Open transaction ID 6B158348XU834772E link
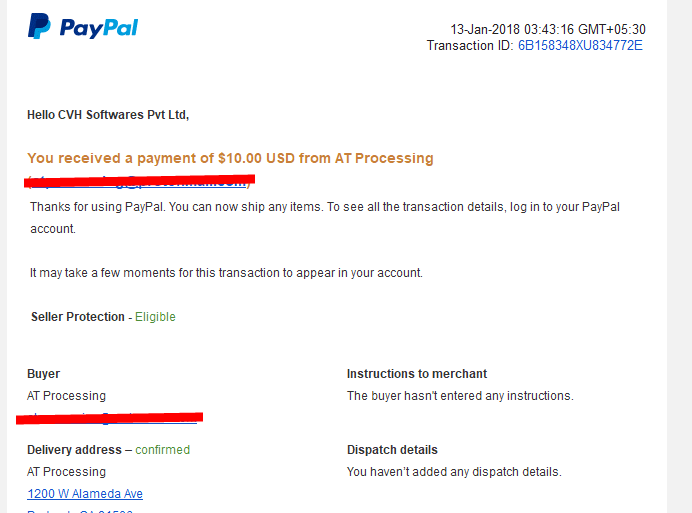692x513 pixels. [x=580, y=45]
